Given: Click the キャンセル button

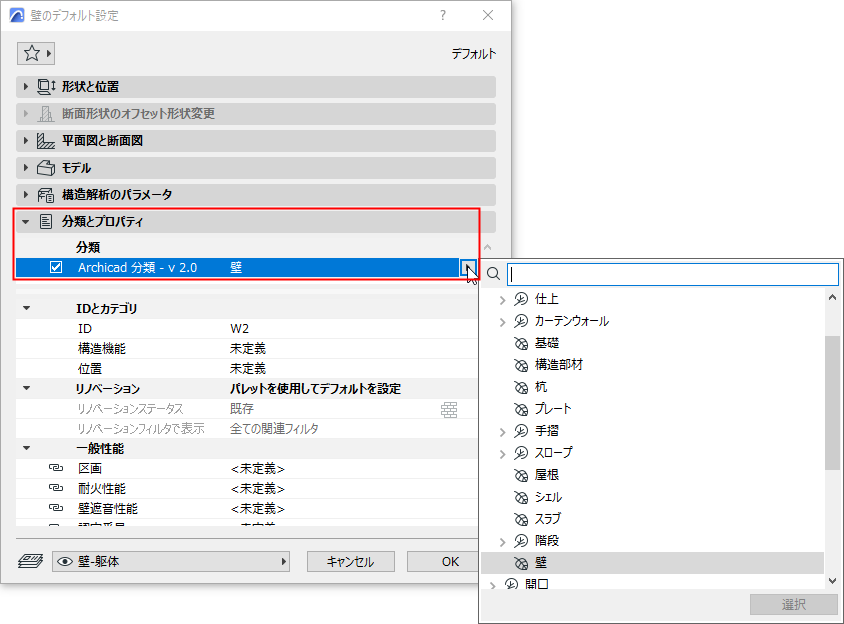Looking at the screenshot, I should pyautogui.click(x=350, y=562).
